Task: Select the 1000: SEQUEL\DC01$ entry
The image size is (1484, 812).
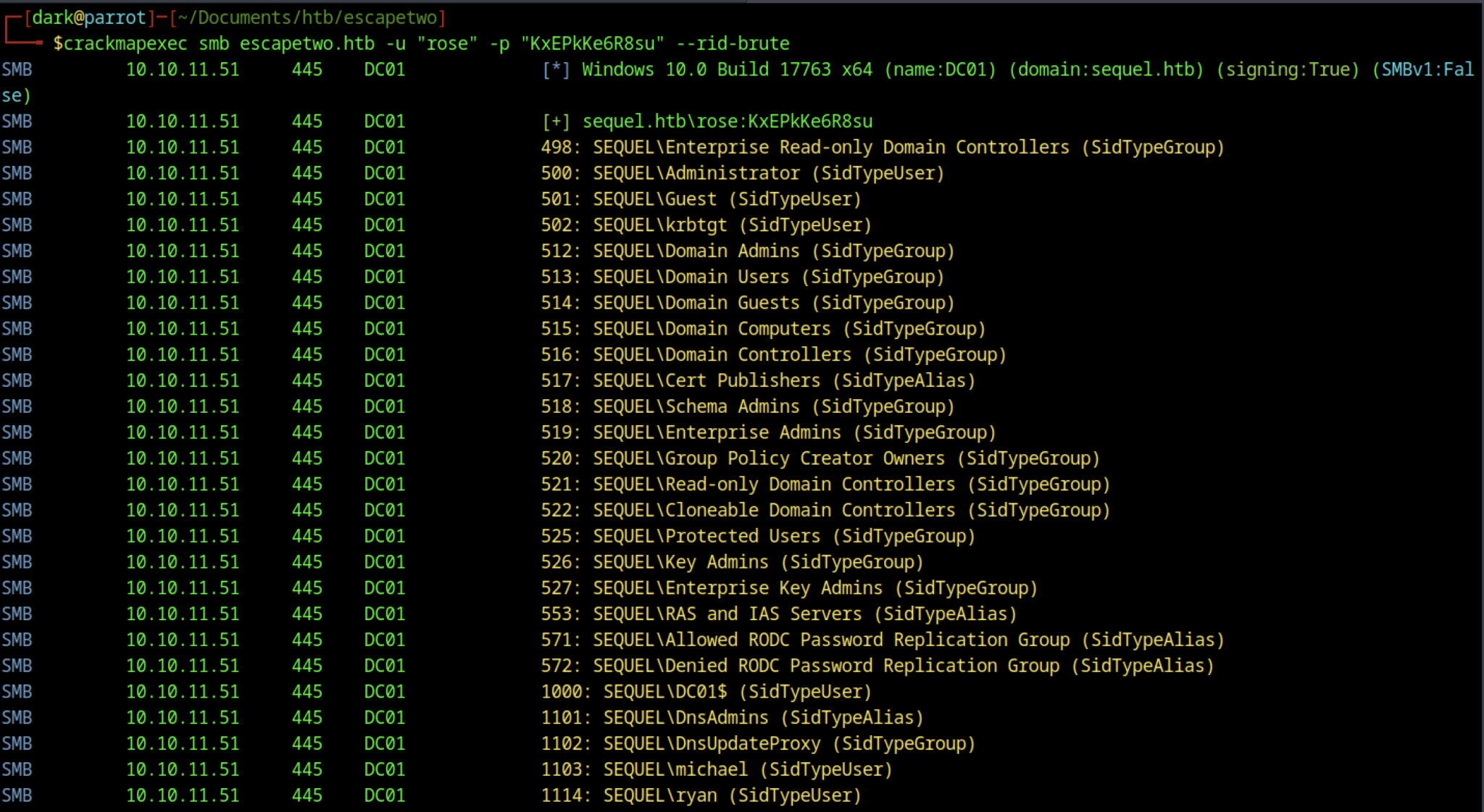Action: (x=706, y=692)
